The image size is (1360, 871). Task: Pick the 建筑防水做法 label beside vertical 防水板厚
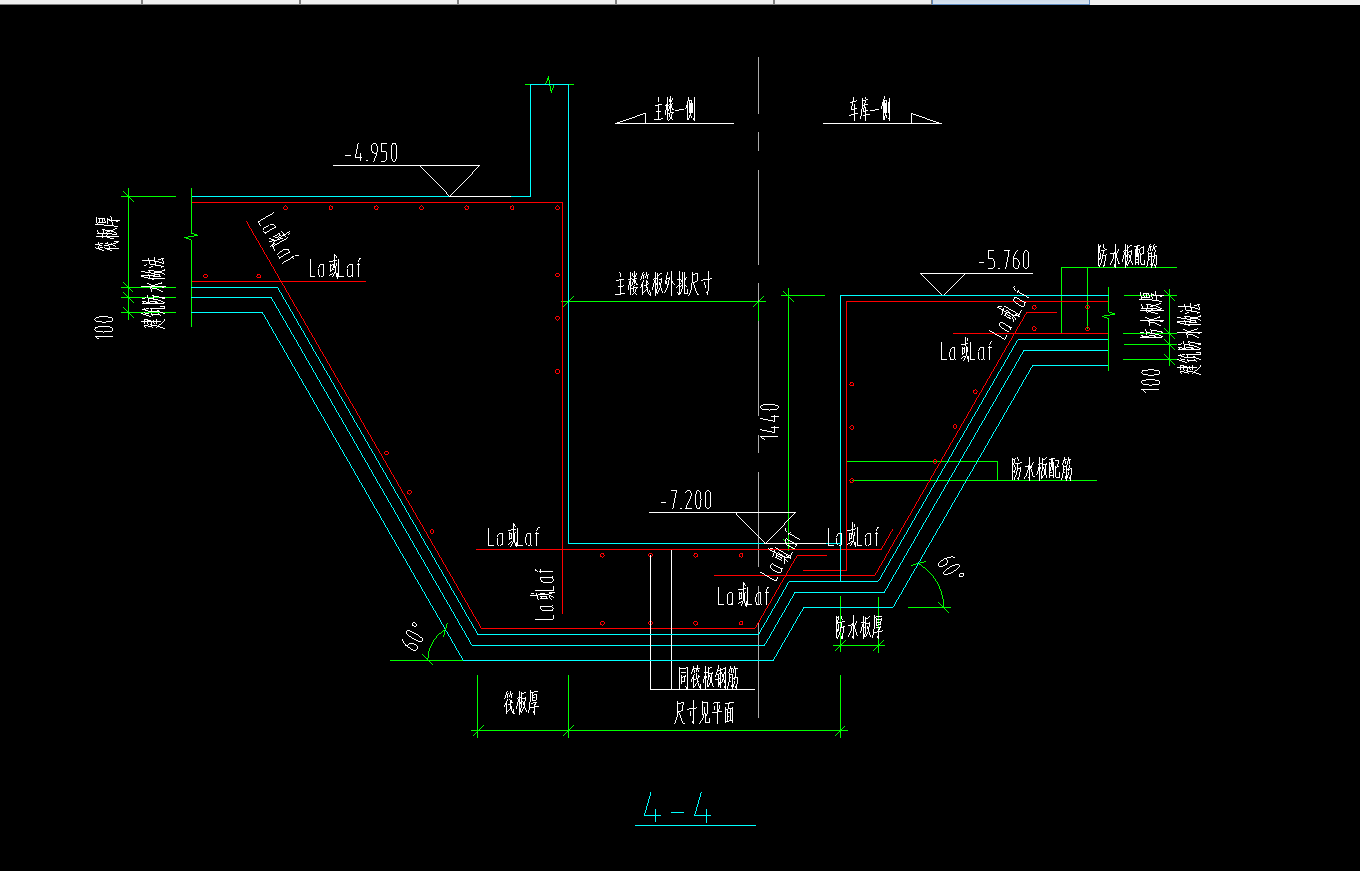(x=1190, y=340)
